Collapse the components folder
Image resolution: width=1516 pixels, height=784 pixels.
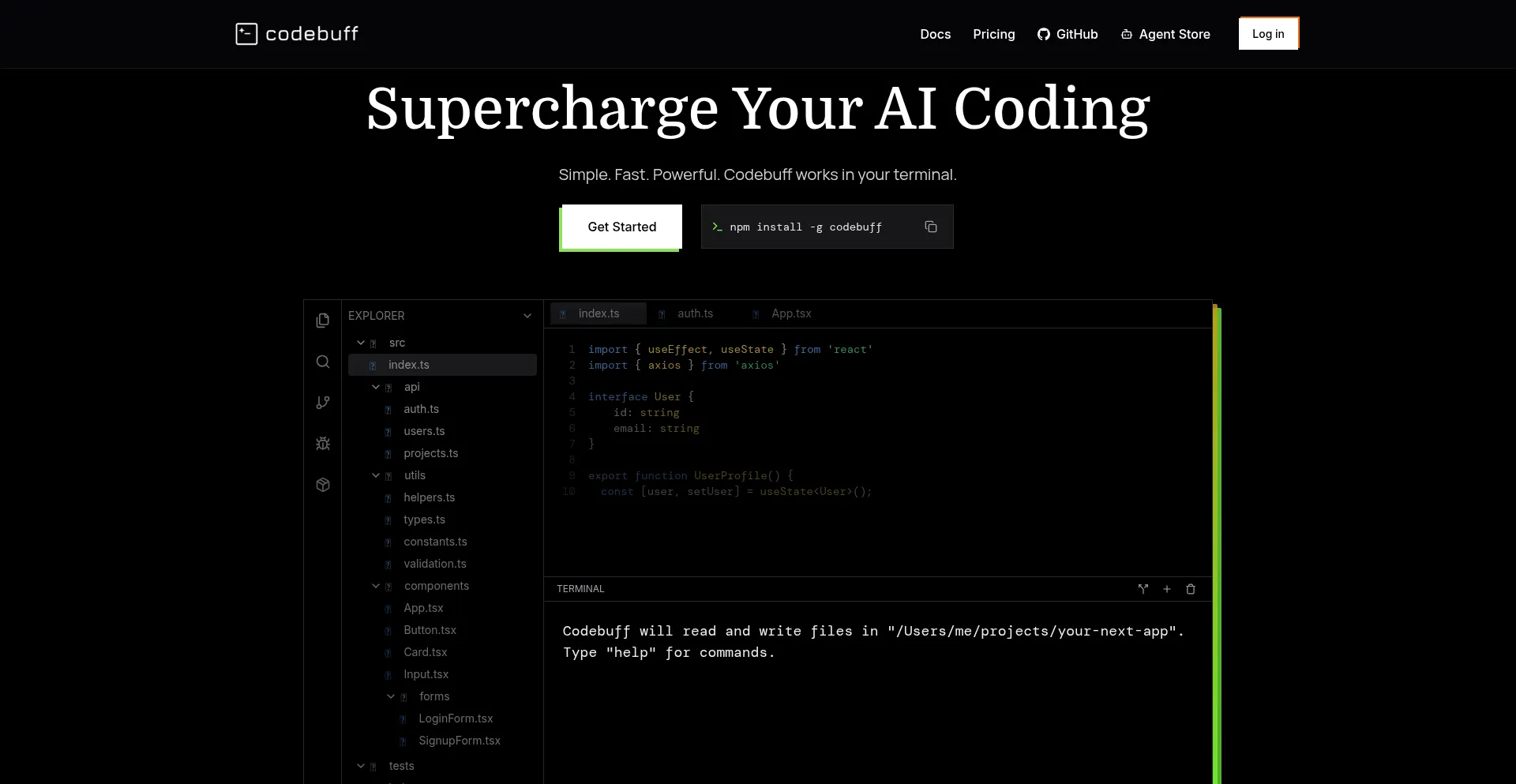coord(376,586)
